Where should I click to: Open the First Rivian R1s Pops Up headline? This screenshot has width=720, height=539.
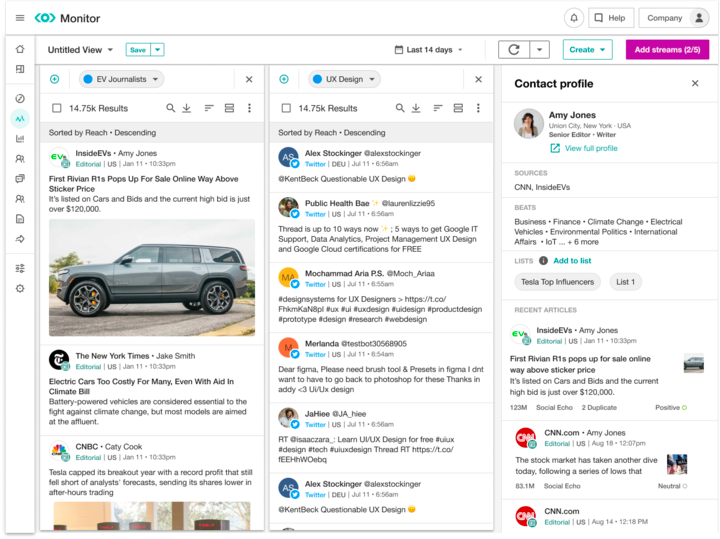tap(143, 184)
